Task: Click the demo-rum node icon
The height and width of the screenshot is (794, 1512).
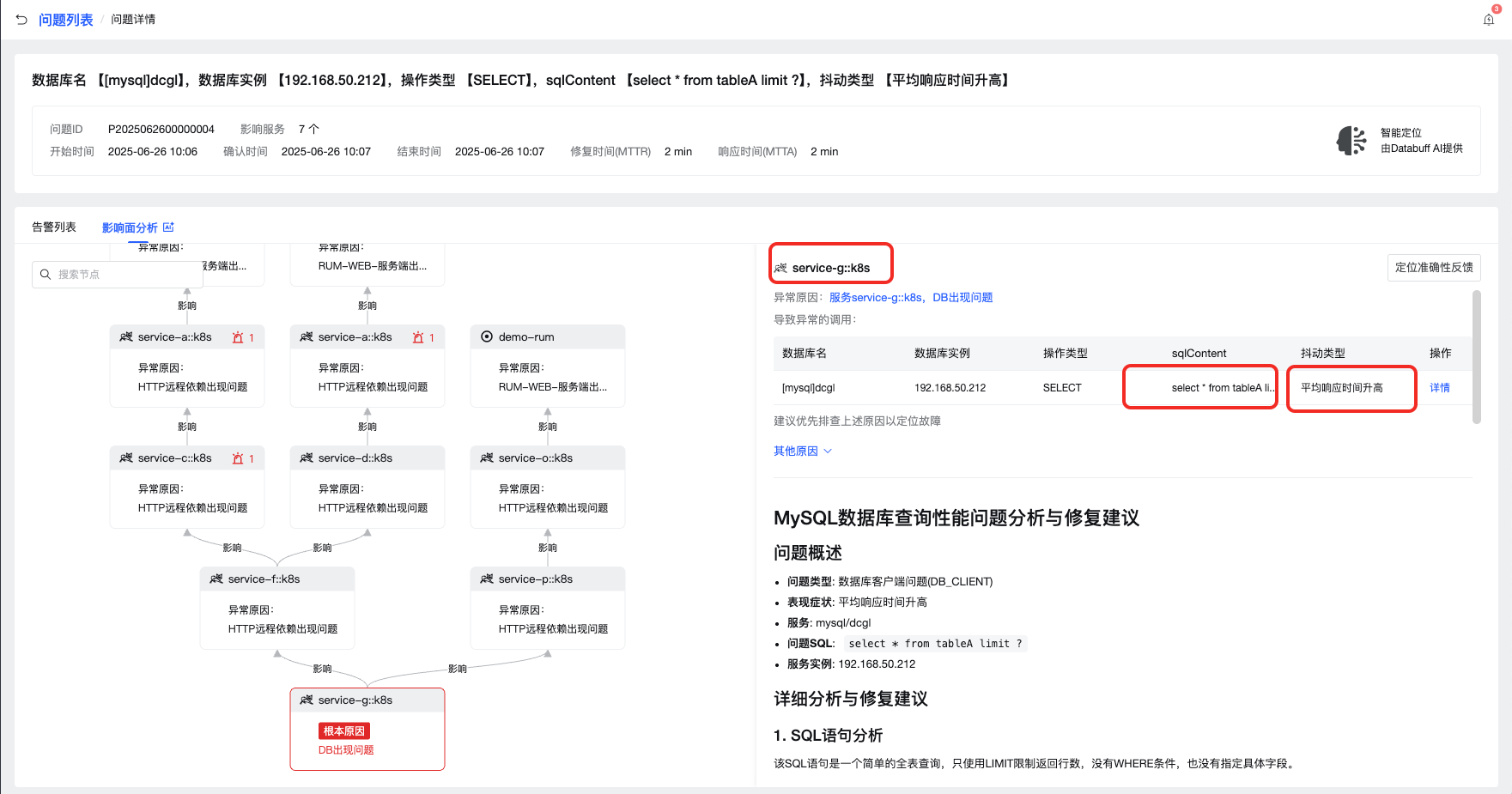Action: coord(487,337)
